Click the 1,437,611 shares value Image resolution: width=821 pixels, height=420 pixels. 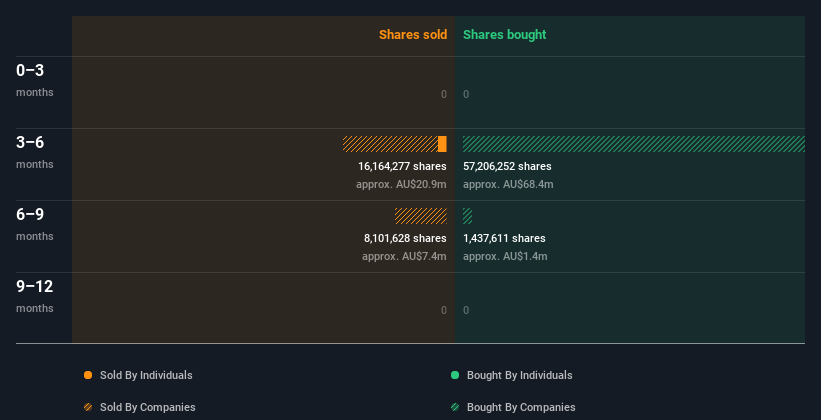[504, 238]
